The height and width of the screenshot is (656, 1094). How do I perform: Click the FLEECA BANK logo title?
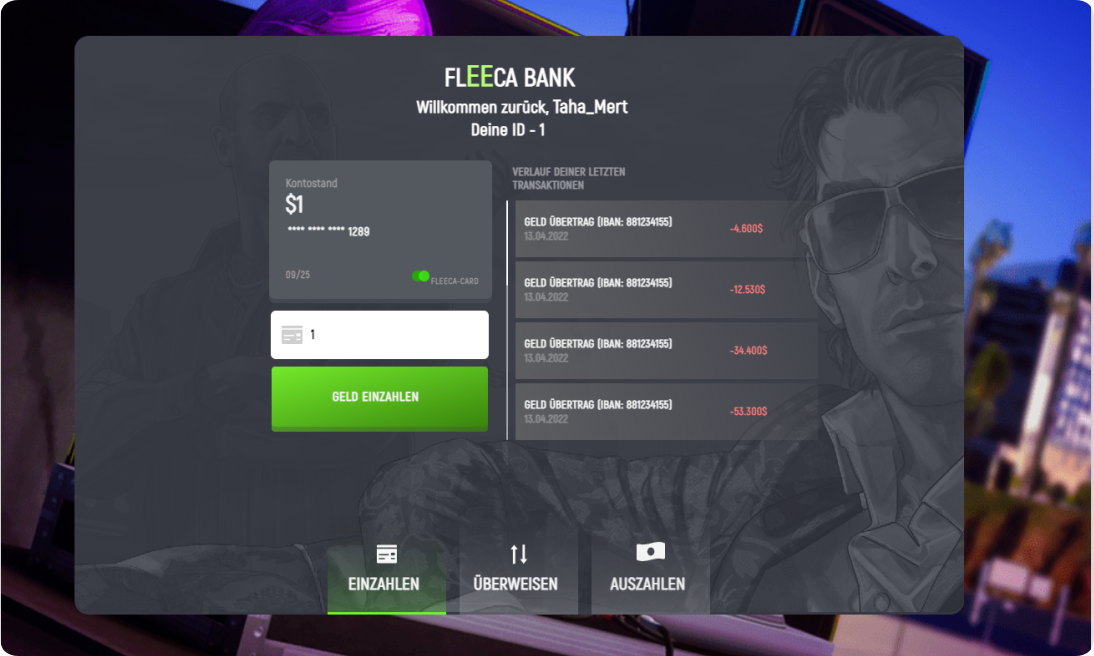pos(509,77)
